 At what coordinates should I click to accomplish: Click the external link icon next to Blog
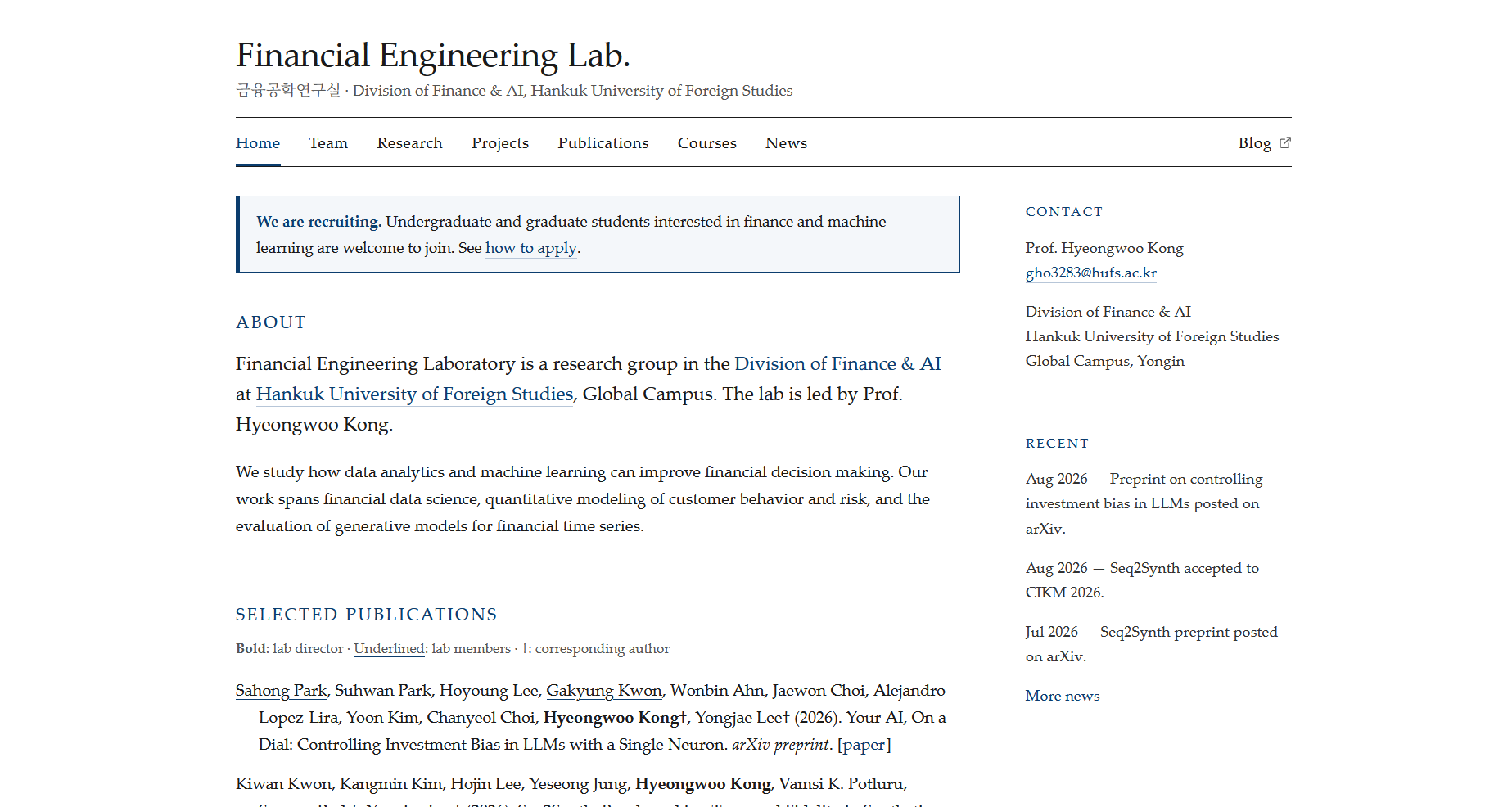tap(1285, 142)
